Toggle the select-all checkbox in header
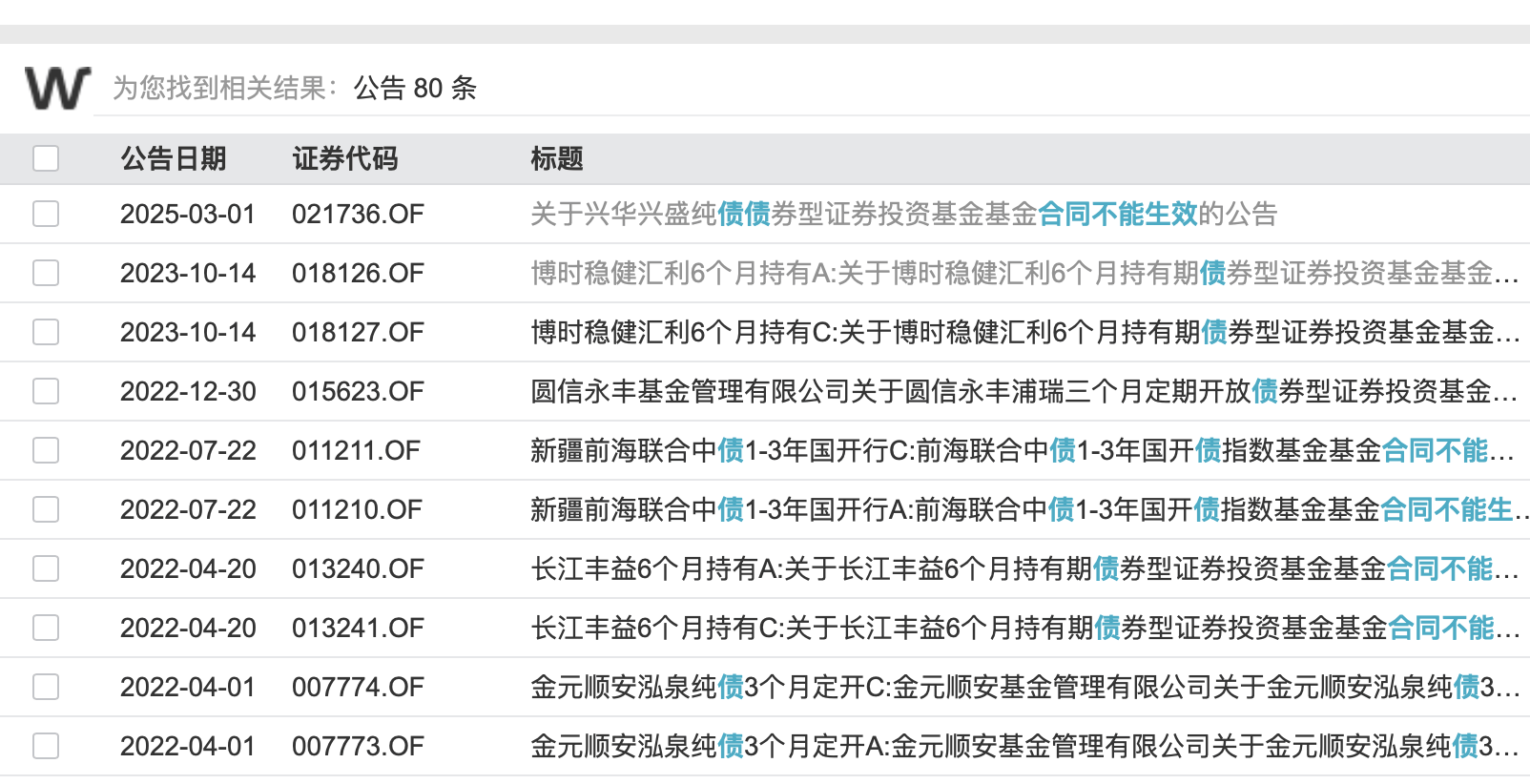This screenshot has height=784, width=1530. tap(46, 158)
